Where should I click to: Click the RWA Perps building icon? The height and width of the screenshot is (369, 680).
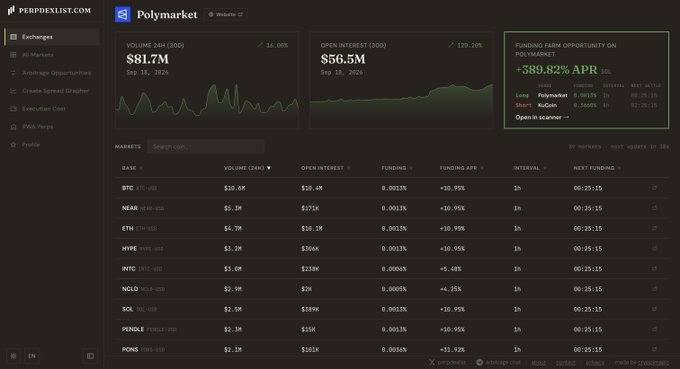point(13,127)
